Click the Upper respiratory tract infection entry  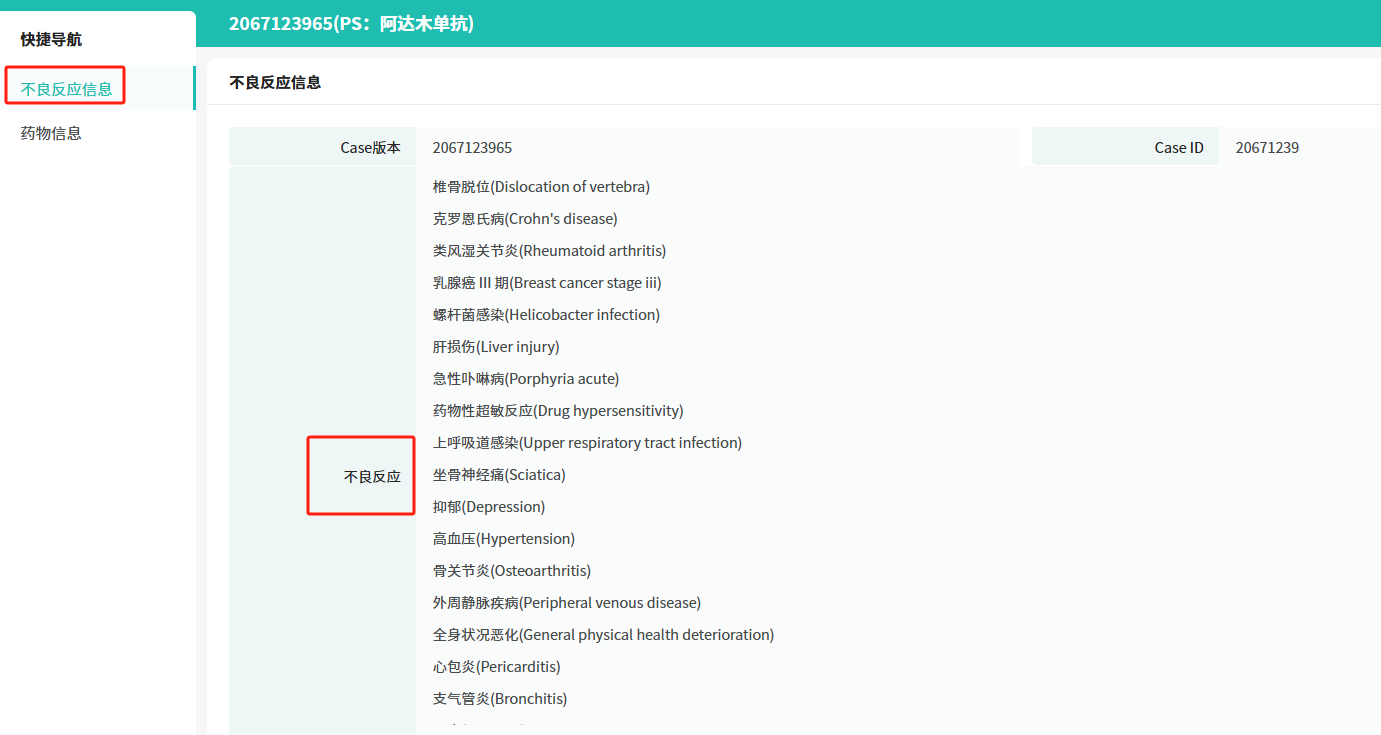(x=587, y=443)
